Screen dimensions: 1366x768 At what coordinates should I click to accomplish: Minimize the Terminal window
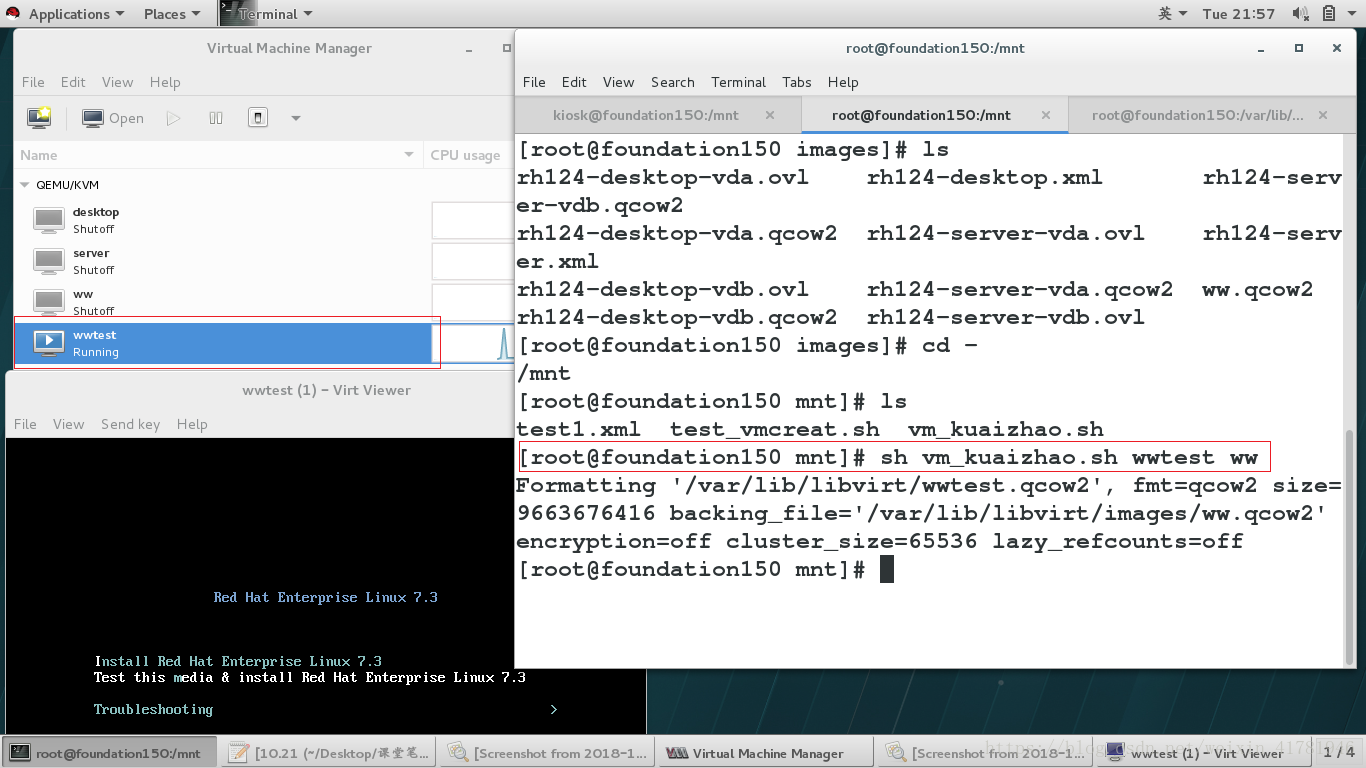click(1260, 48)
